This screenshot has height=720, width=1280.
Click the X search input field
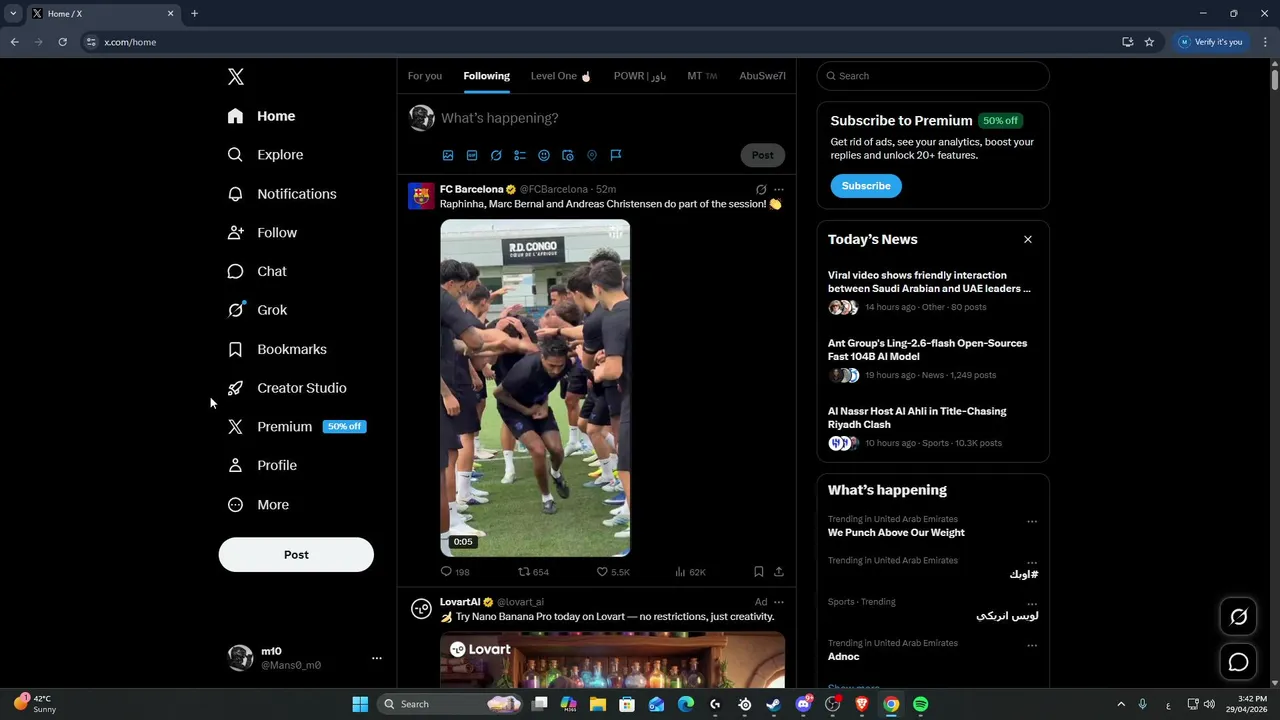[x=933, y=76]
